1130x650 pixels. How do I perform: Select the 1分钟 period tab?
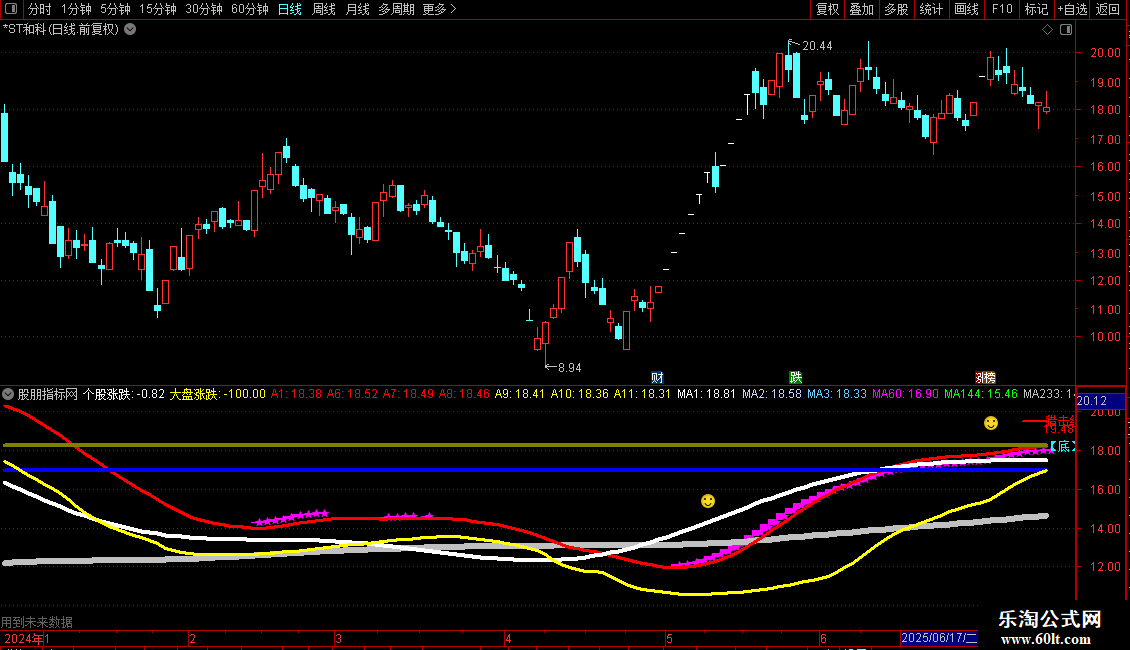tap(76, 9)
